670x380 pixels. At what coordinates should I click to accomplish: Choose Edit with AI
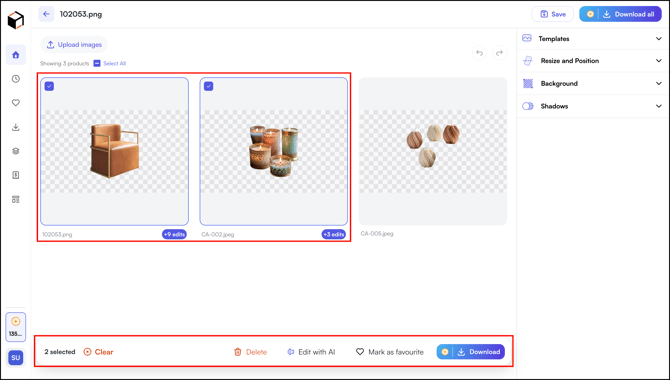pos(311,352)
